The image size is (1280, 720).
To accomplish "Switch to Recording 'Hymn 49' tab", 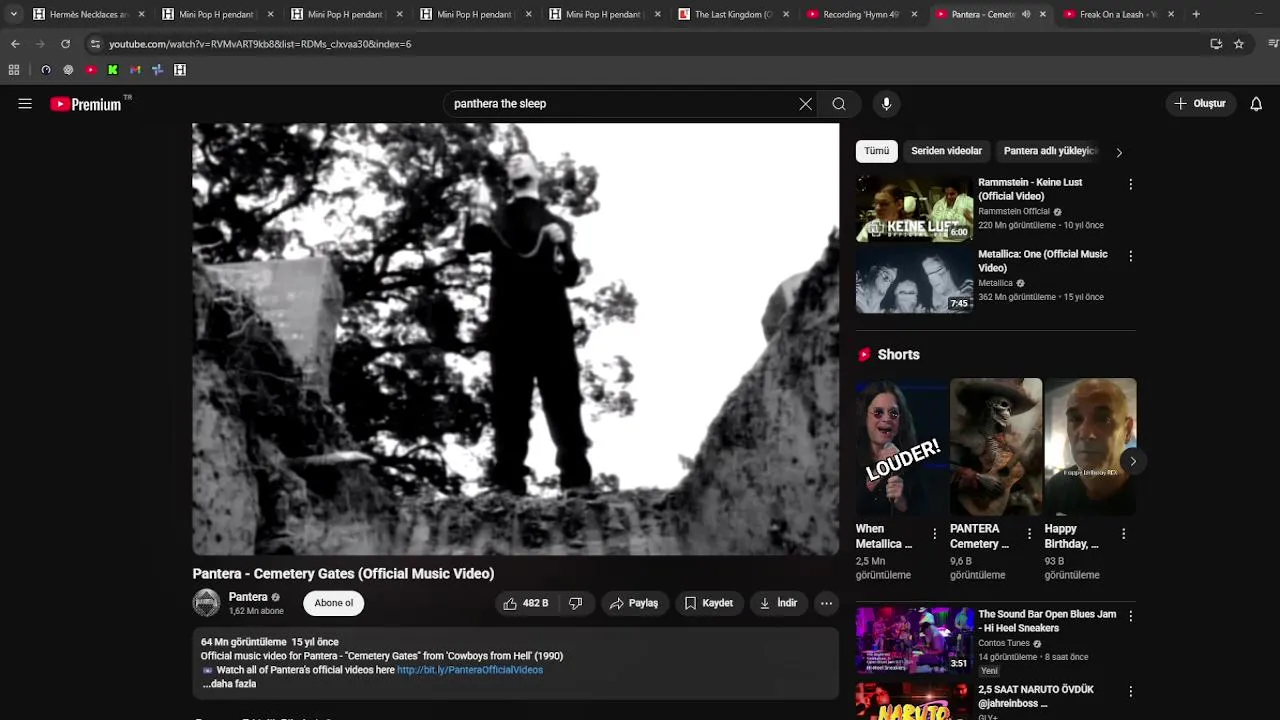I will [x=862, y=15].
